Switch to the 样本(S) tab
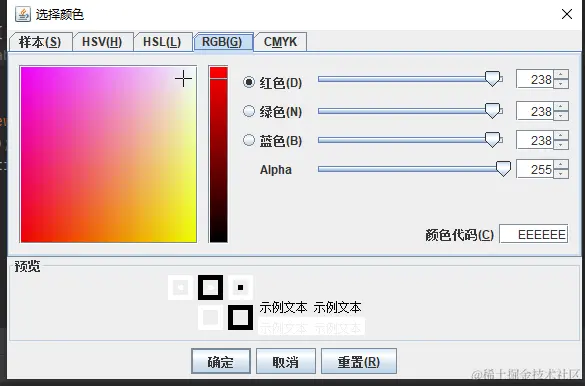Viewport: 585px width, 386px height. tap(40, 42)
